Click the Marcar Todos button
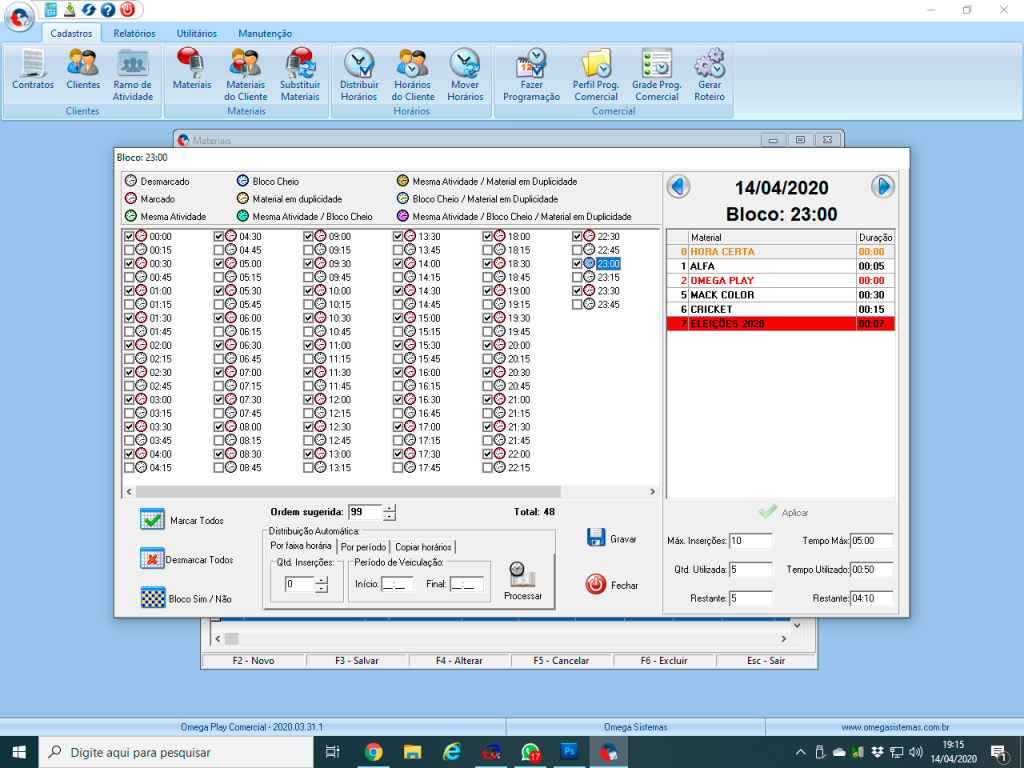The image size is (1024, 768). (x=152, y=520)
